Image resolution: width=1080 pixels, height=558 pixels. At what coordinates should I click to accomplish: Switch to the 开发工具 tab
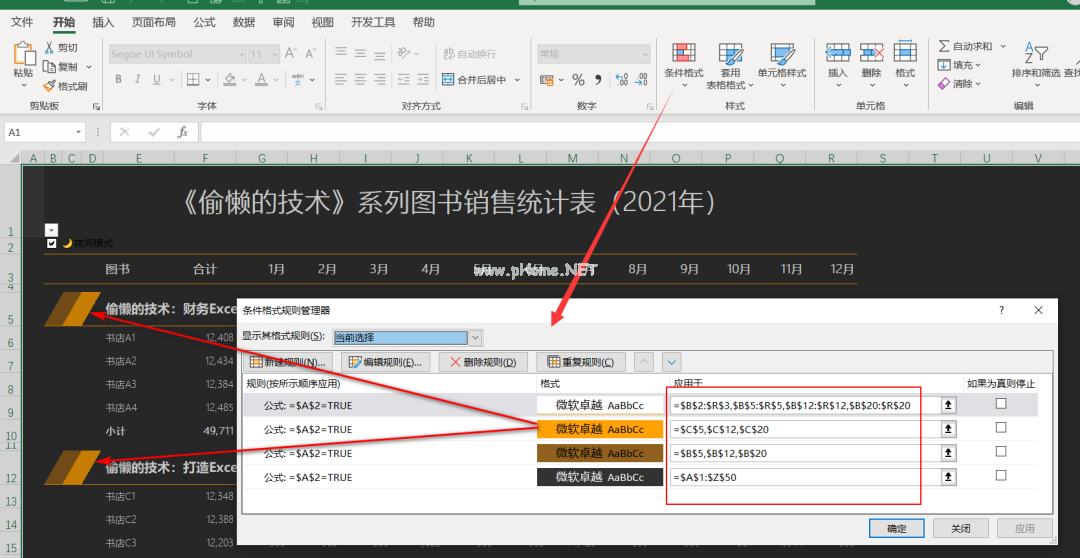[373, 22]
